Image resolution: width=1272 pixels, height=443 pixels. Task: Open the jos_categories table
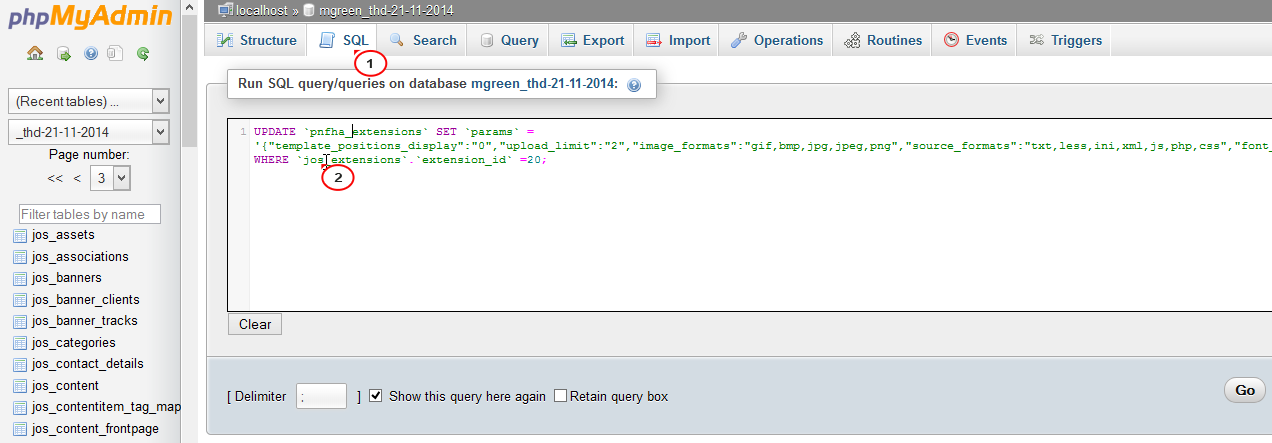point(74,343)
